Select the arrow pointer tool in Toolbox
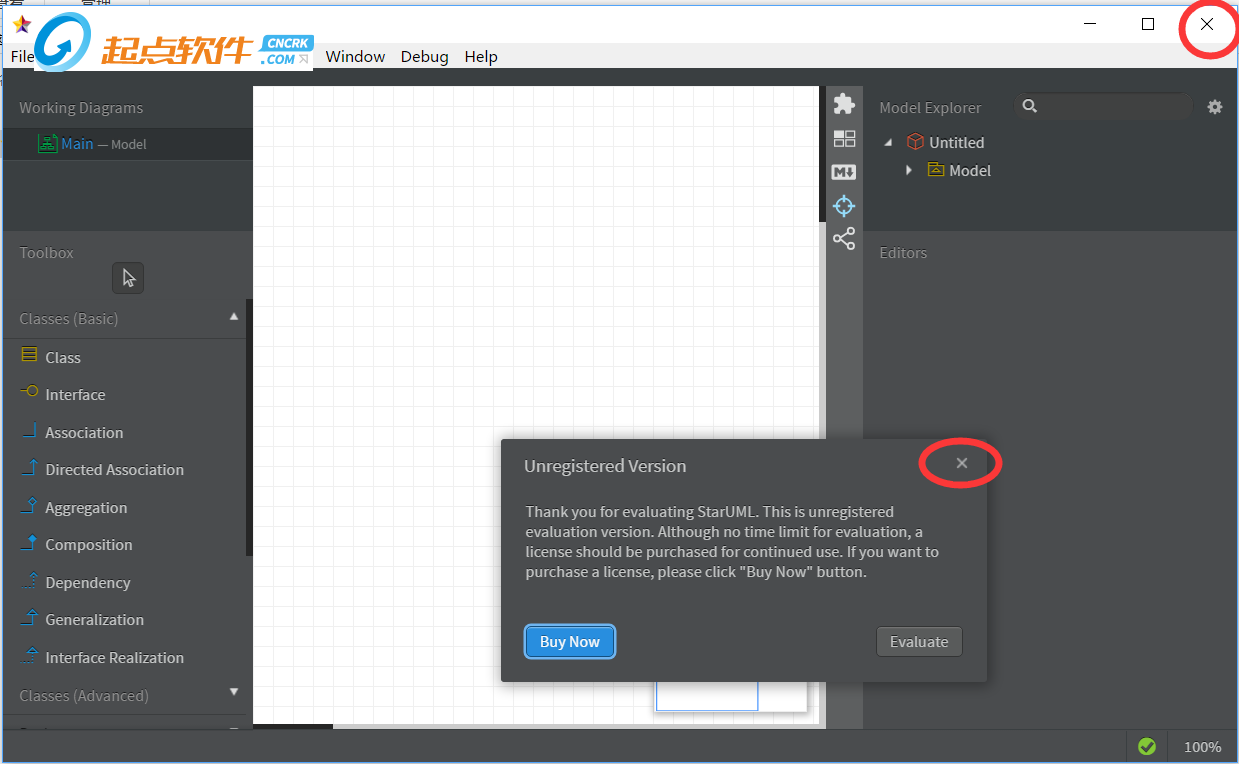Image resolution: width=1239 pixels, height=764 pixels. pyautogui.click(x=128, y=278)
